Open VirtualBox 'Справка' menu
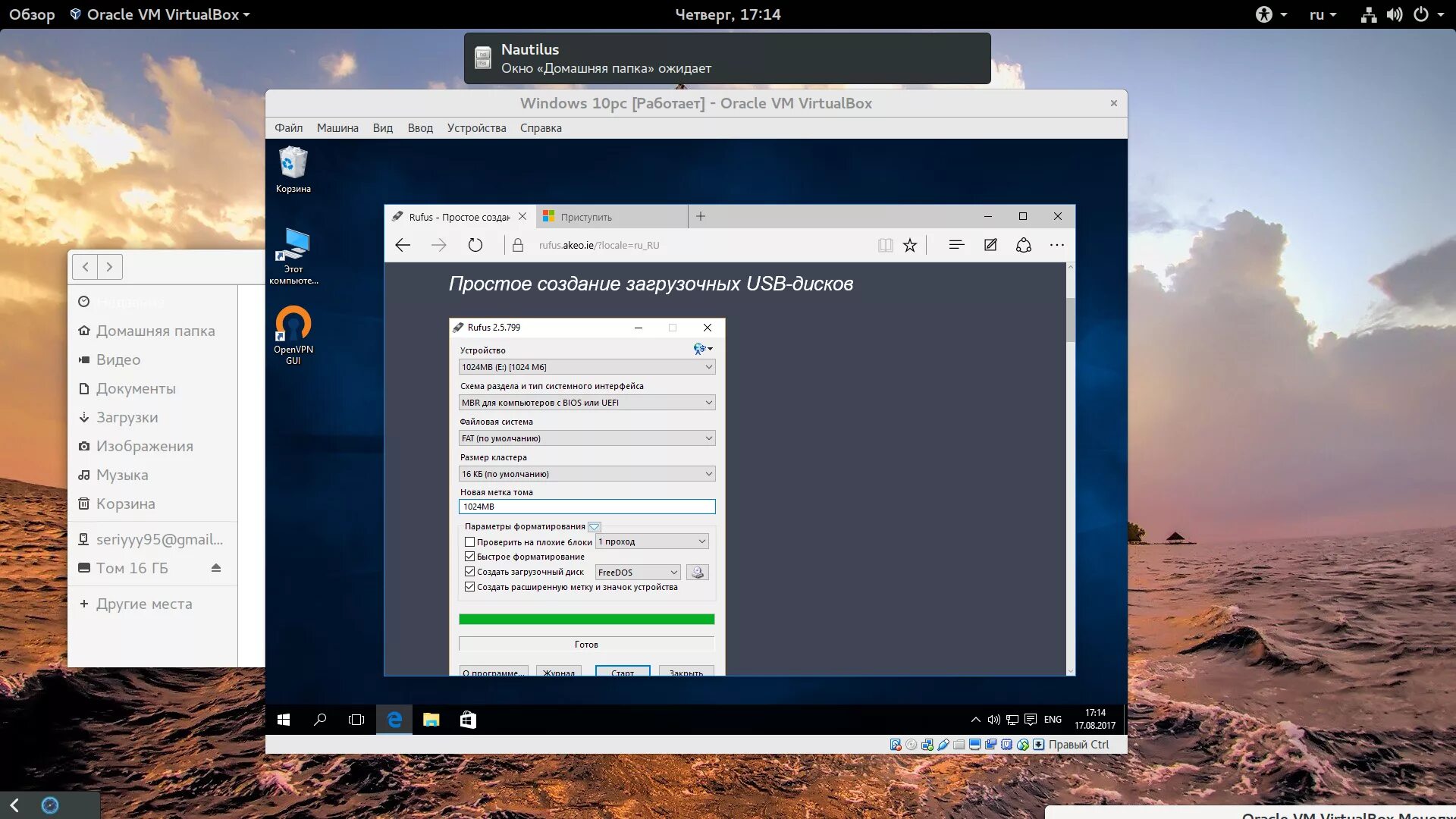Image resolution: width=1456 pixels, height=819 pixels. click(541, 128)
